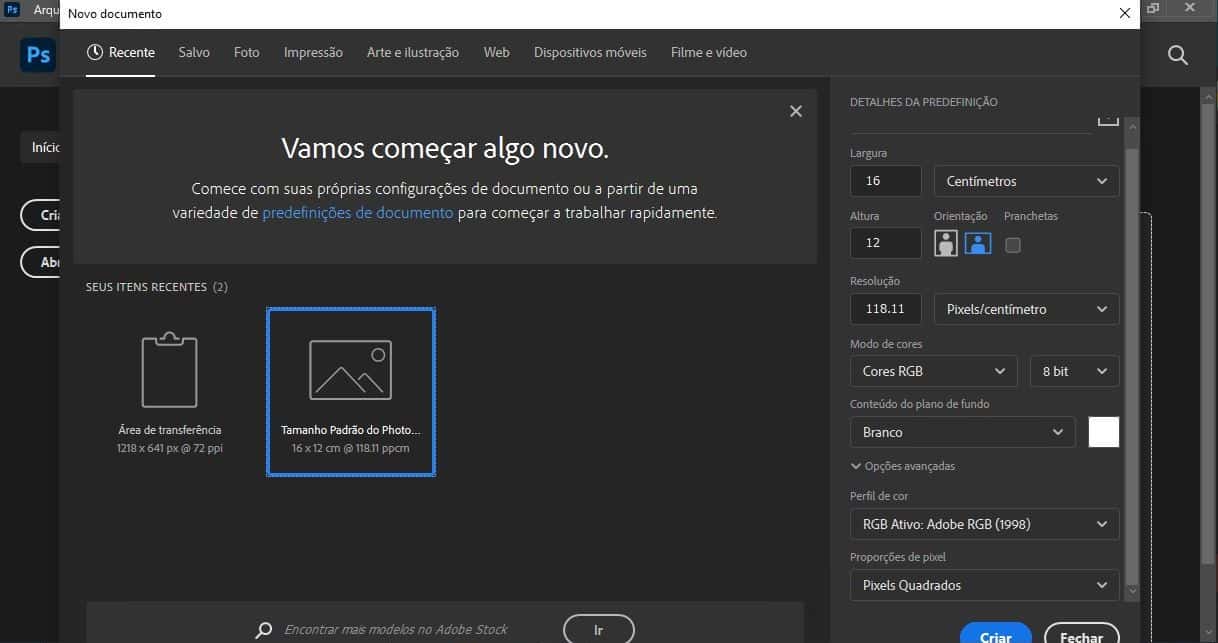The width and height of the screenshot is (1218, 643).
Task: Select portrait orientation icon
Action: coord(946,243)
